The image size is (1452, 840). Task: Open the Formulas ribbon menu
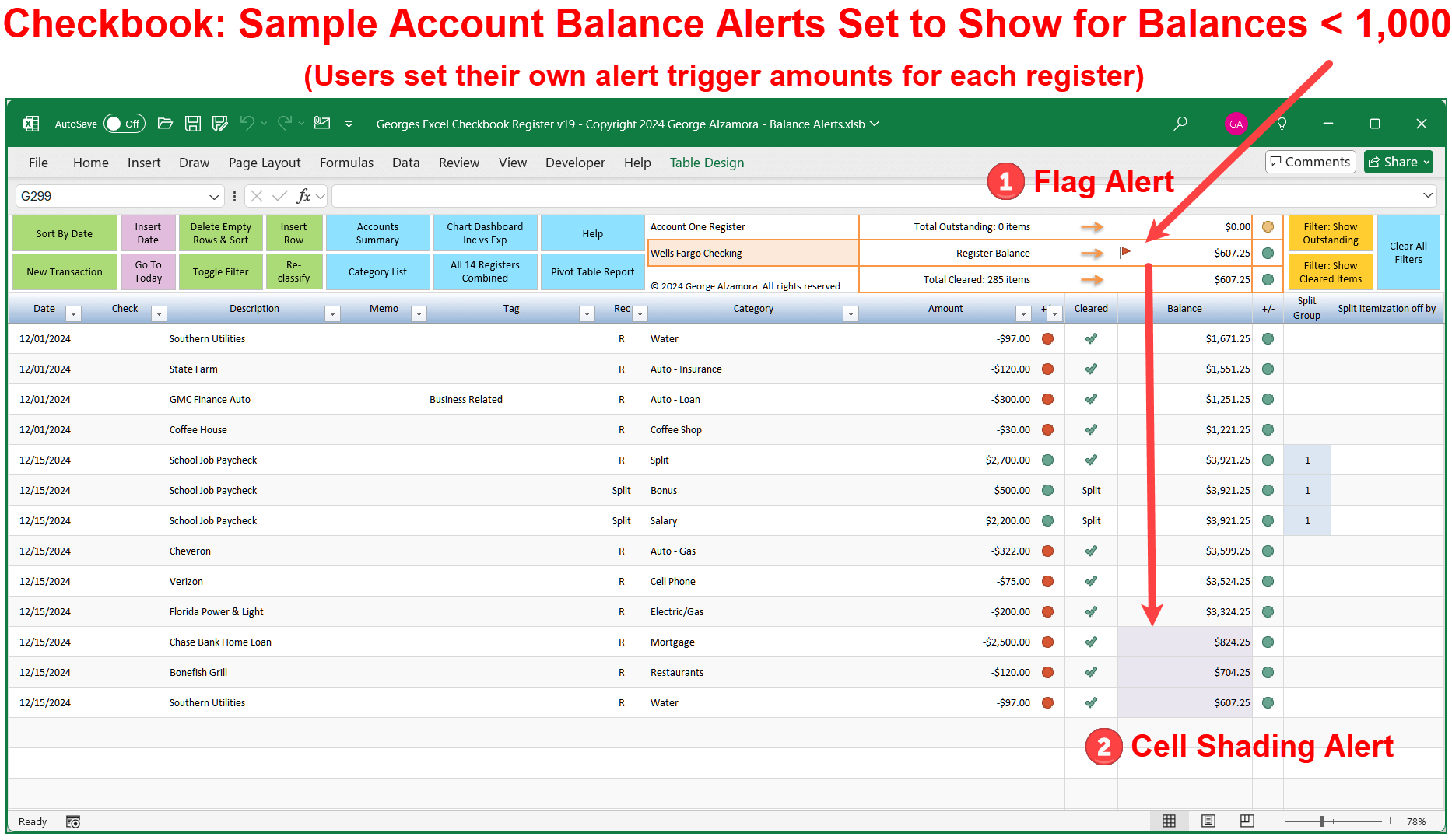coord(346,162)
